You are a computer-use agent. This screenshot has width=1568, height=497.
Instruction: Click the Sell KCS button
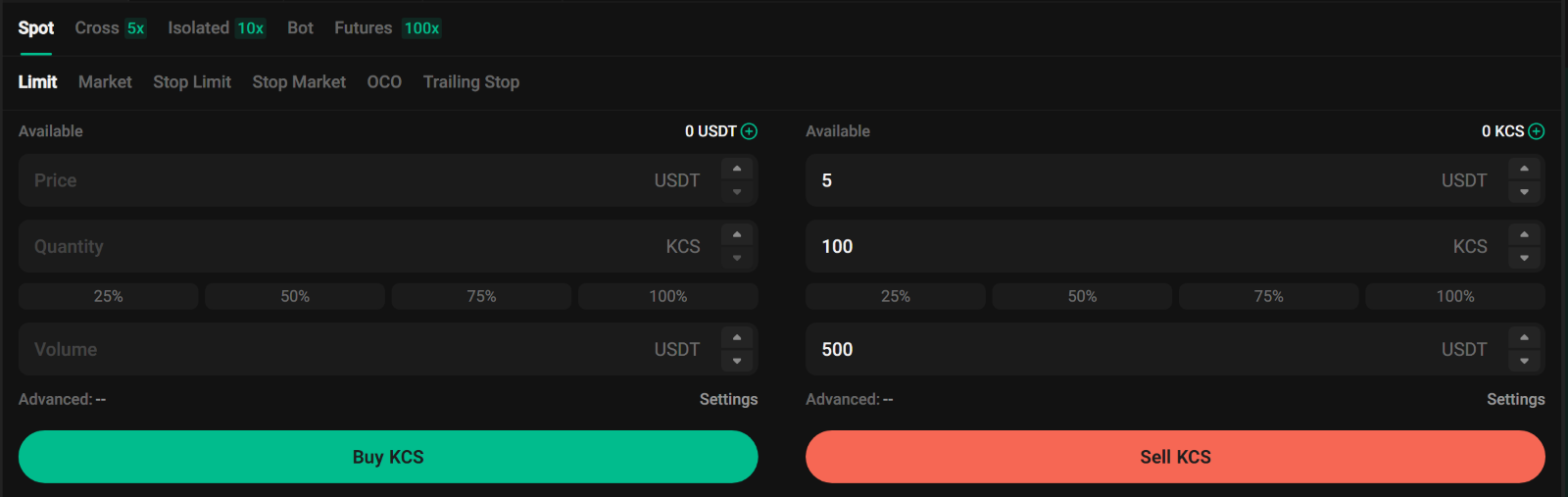coord(1175,457)
